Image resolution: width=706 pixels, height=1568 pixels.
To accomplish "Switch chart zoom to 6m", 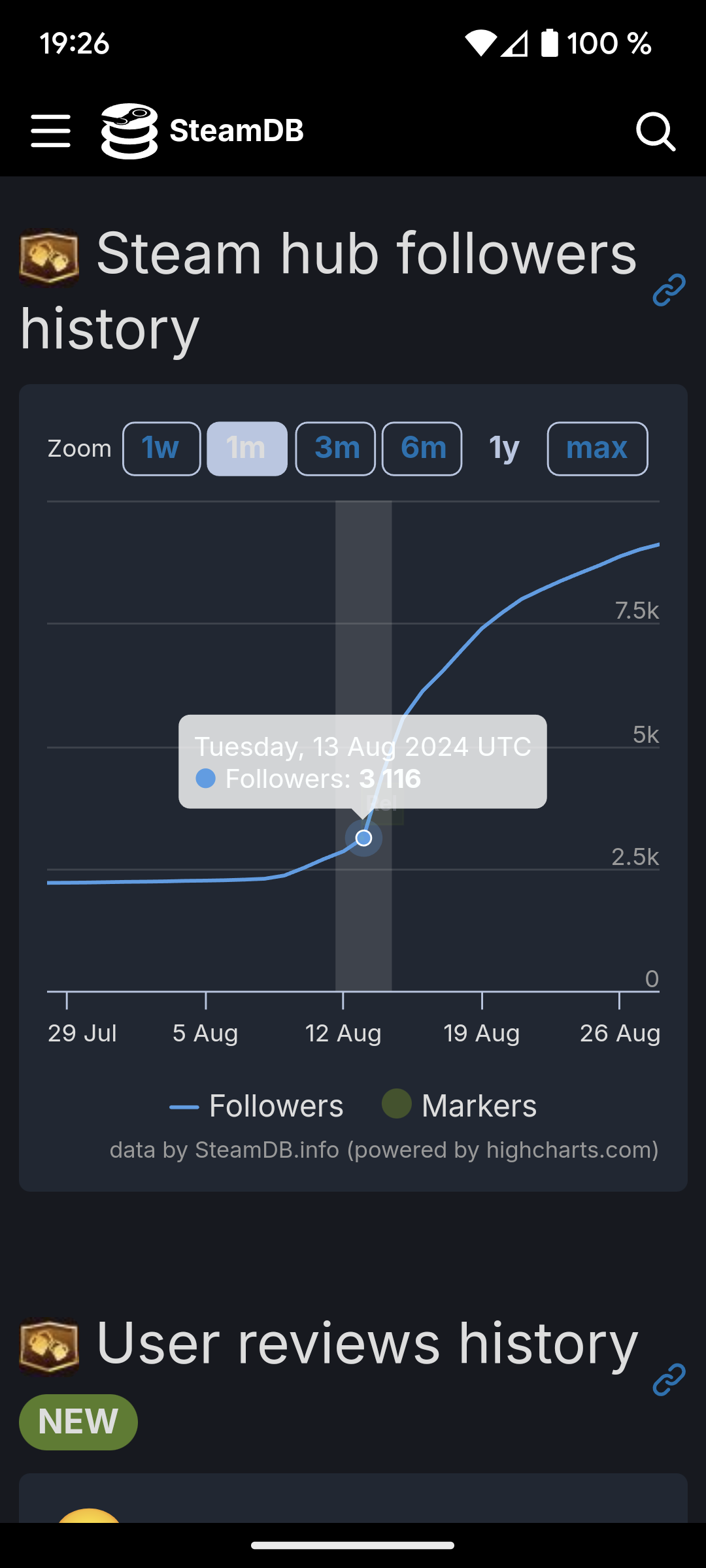I will click(x=422, y=449).
